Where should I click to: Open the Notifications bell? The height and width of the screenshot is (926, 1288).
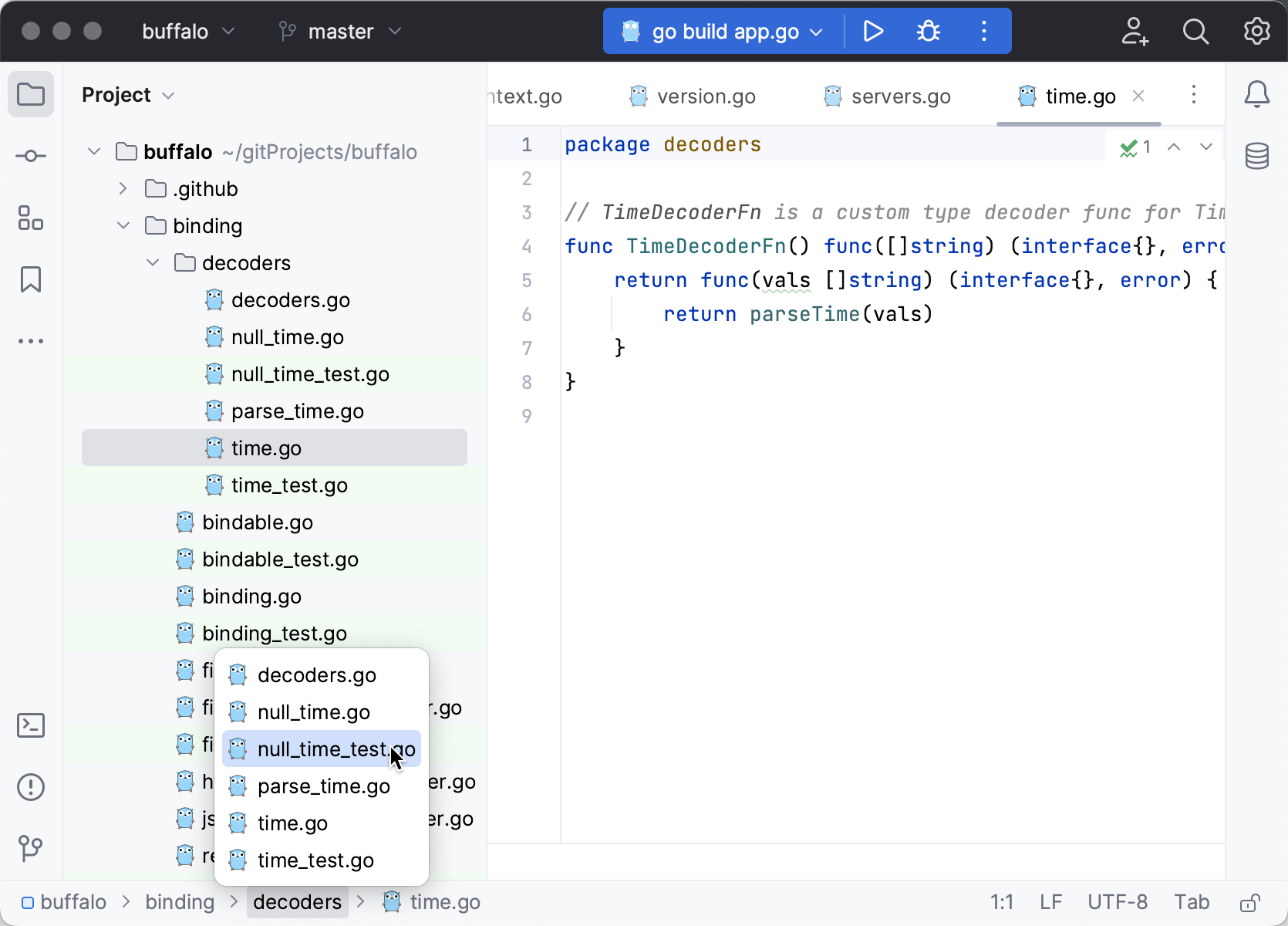(1257, 94)
